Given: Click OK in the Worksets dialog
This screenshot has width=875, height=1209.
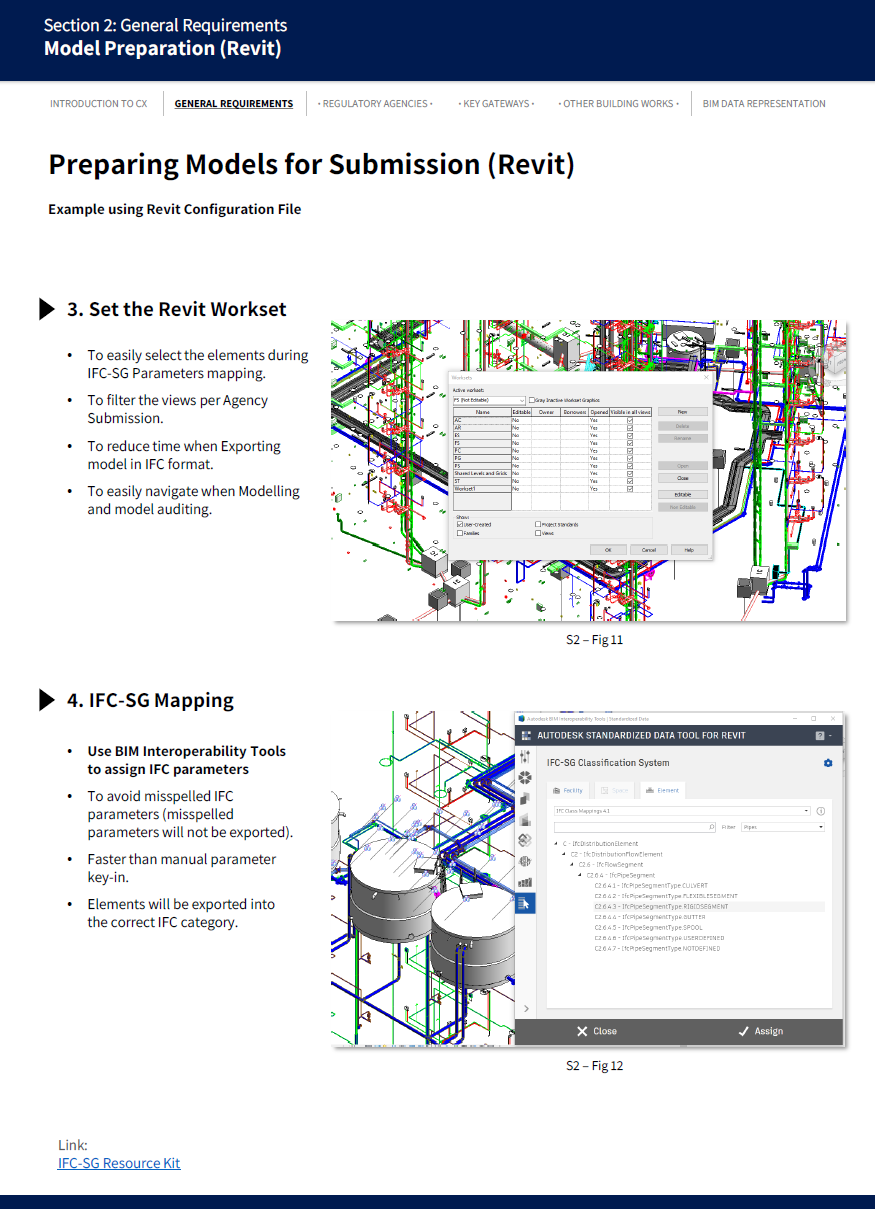Looking at the screenshot, I should pos(608,550).
